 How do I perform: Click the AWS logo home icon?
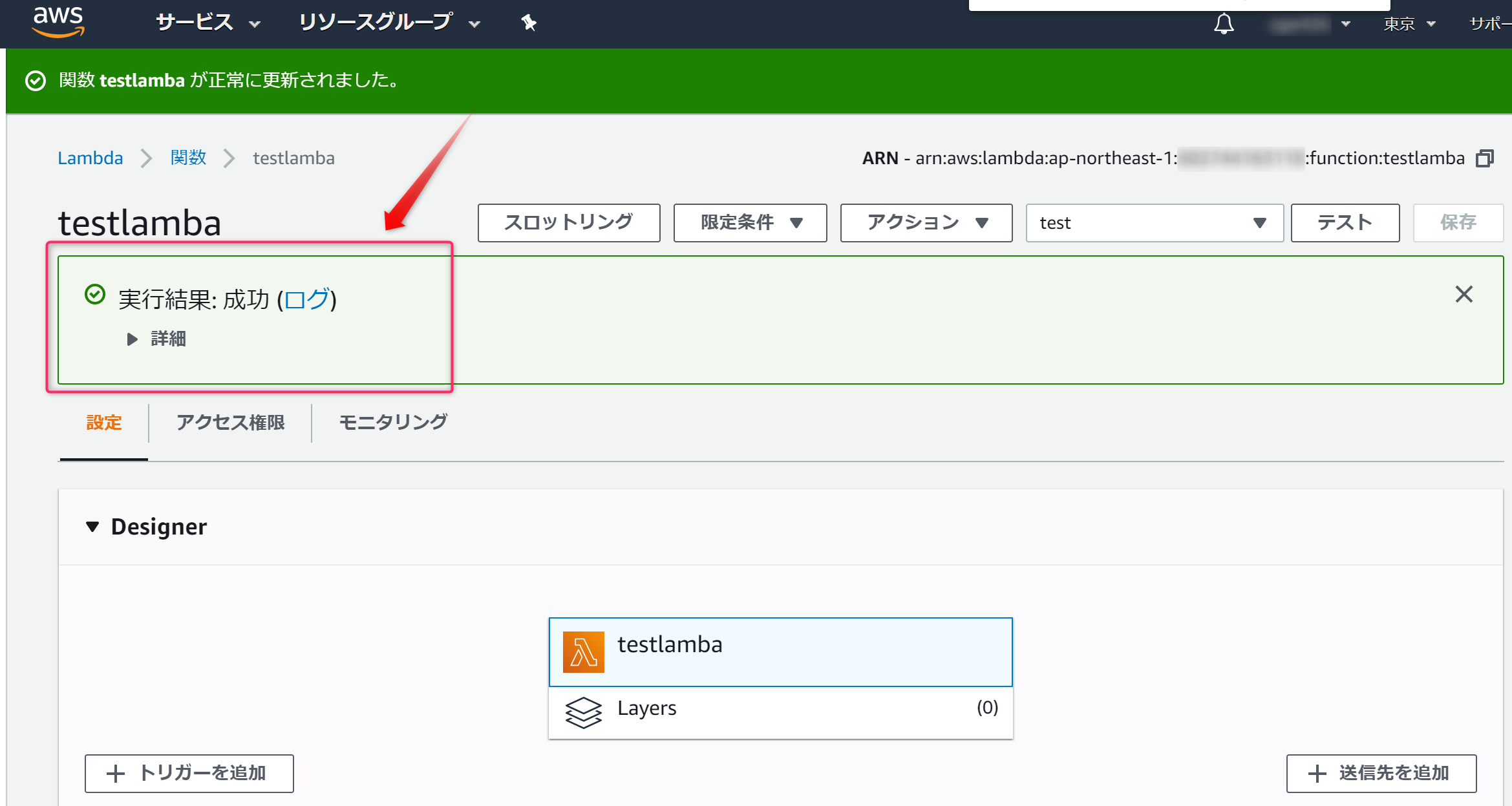pyautogui.click(x=58, y=21)
